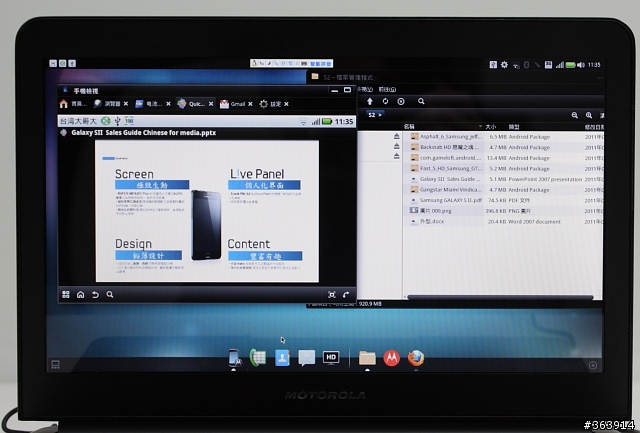Open the settings gear in top status bar
This screenshot has height=433, width=640.
tap(504, 64)
